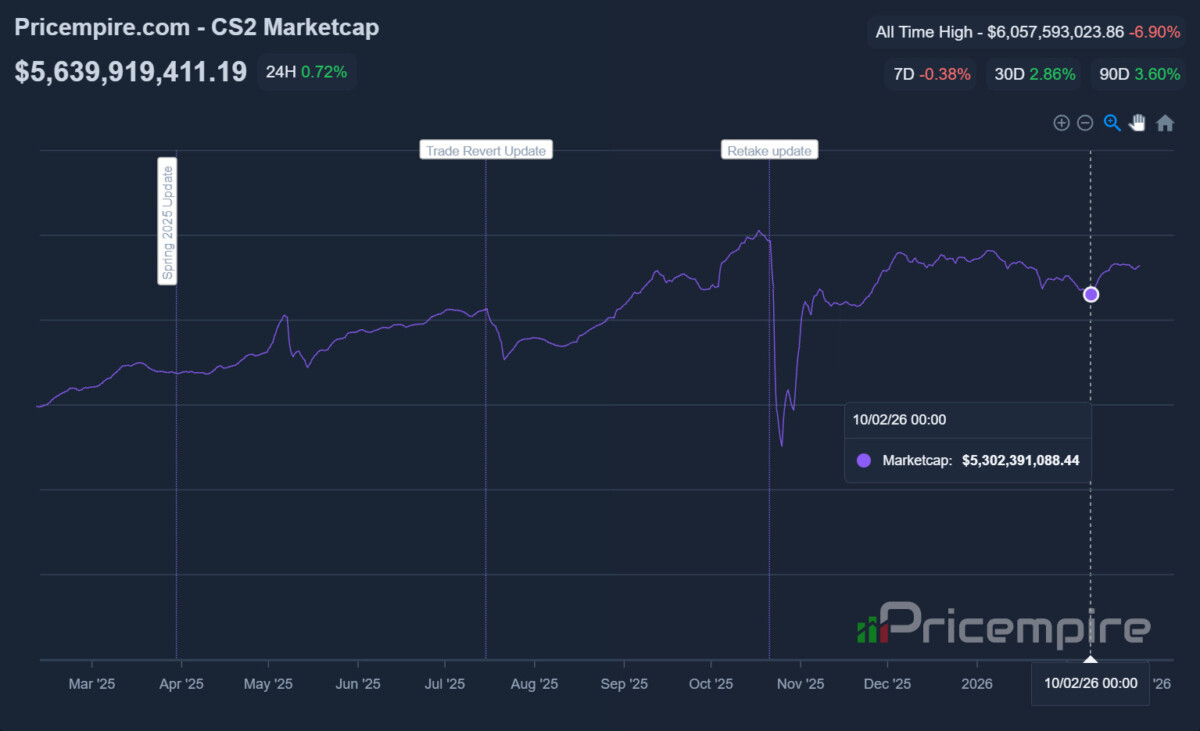Click the current marketcap dollar value
Viewport: 1200px width, 731px height.
131,72
